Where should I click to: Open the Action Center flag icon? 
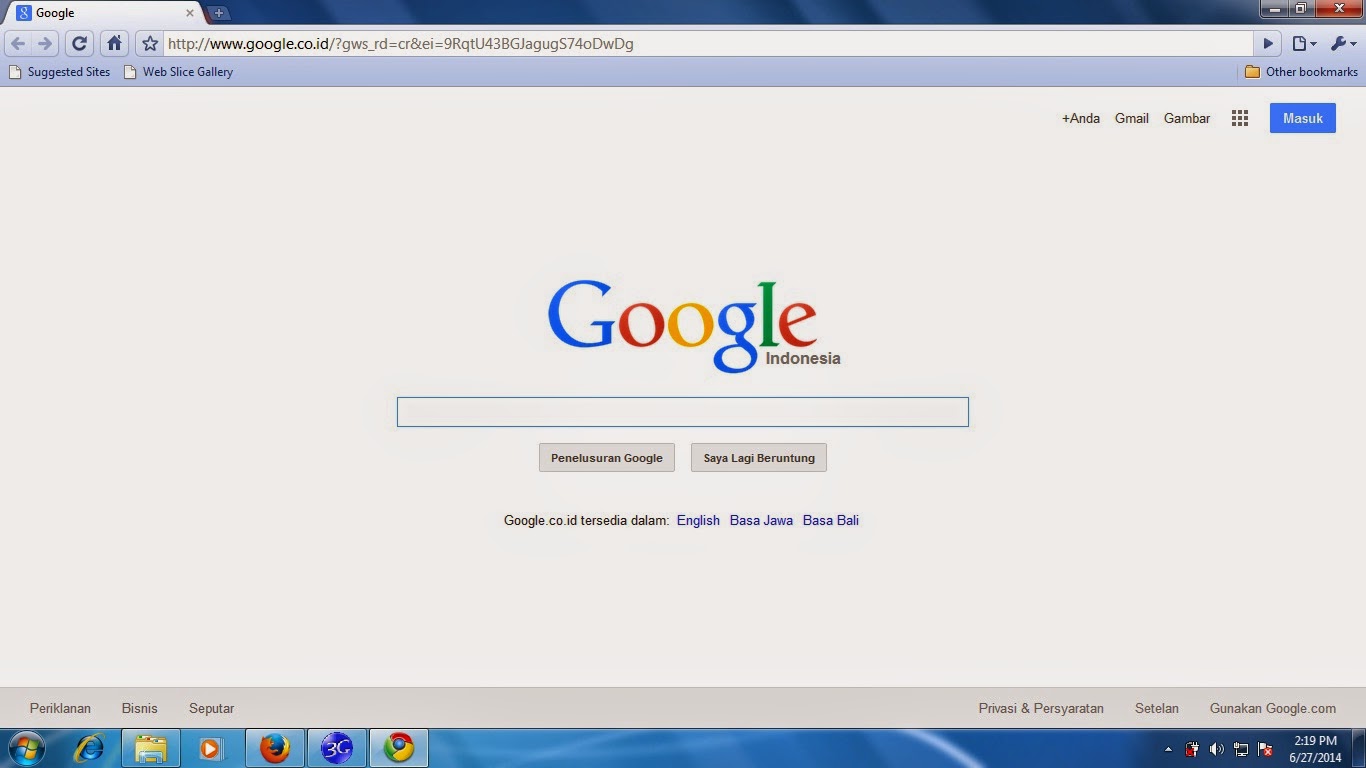click(1265, 749)
